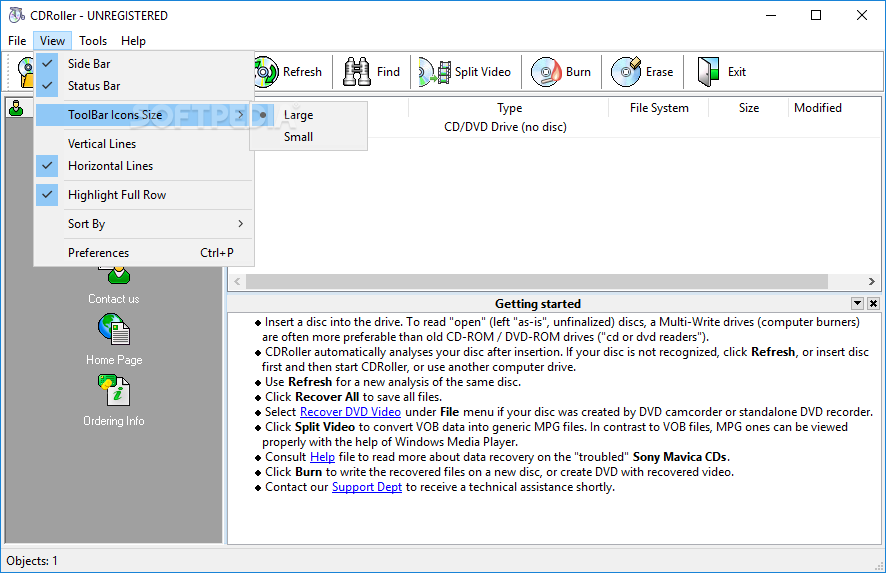Select Large toolbar icon size
Screen dimensions: 886x573
click(309, 115)
